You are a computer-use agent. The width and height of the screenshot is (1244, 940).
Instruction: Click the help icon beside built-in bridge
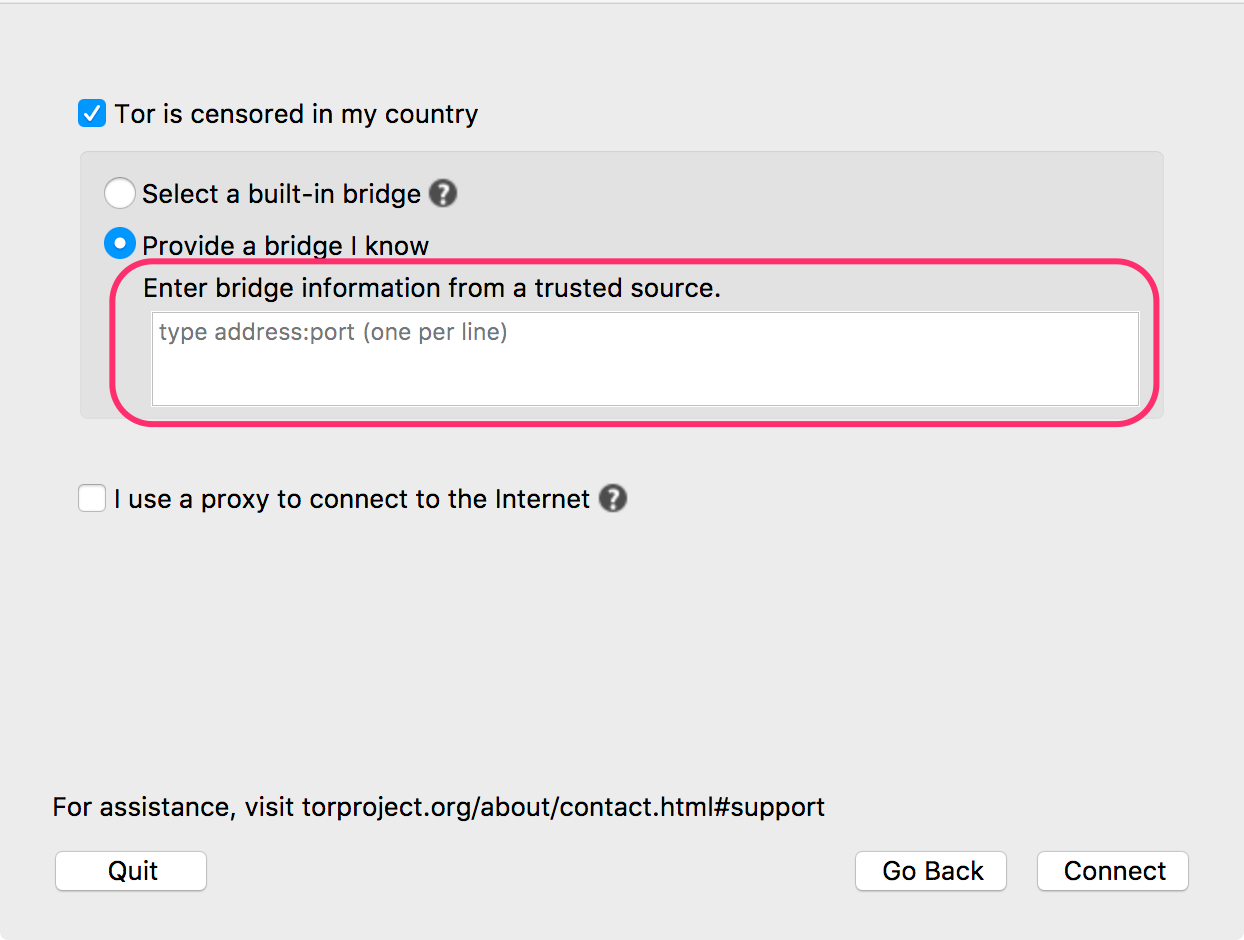[443, 193]
